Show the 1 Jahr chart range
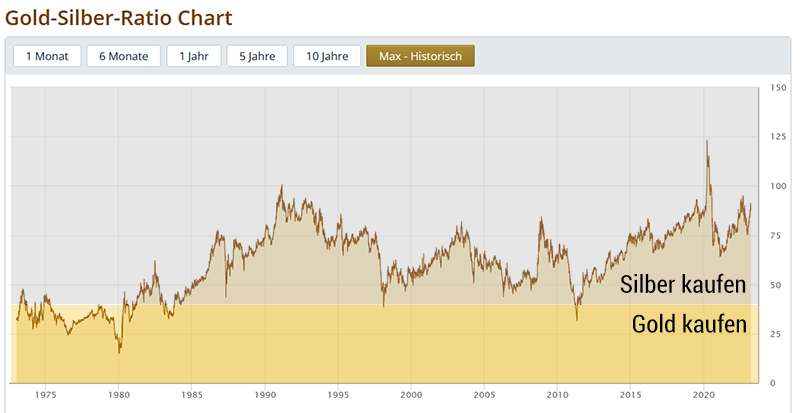Viewport: 800px width, 413px height. pos(194,56)
